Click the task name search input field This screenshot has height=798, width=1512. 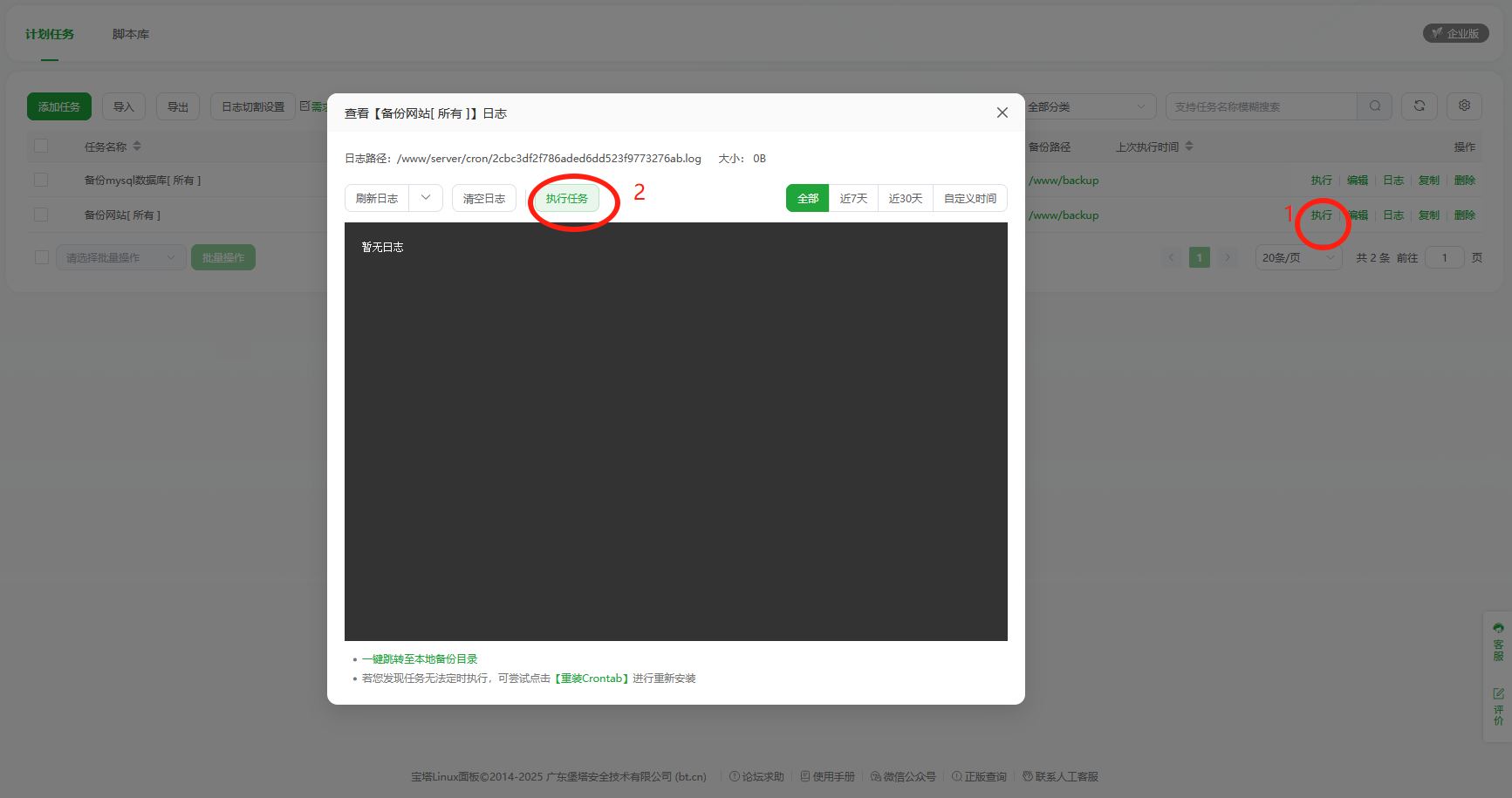[1261, 106]
